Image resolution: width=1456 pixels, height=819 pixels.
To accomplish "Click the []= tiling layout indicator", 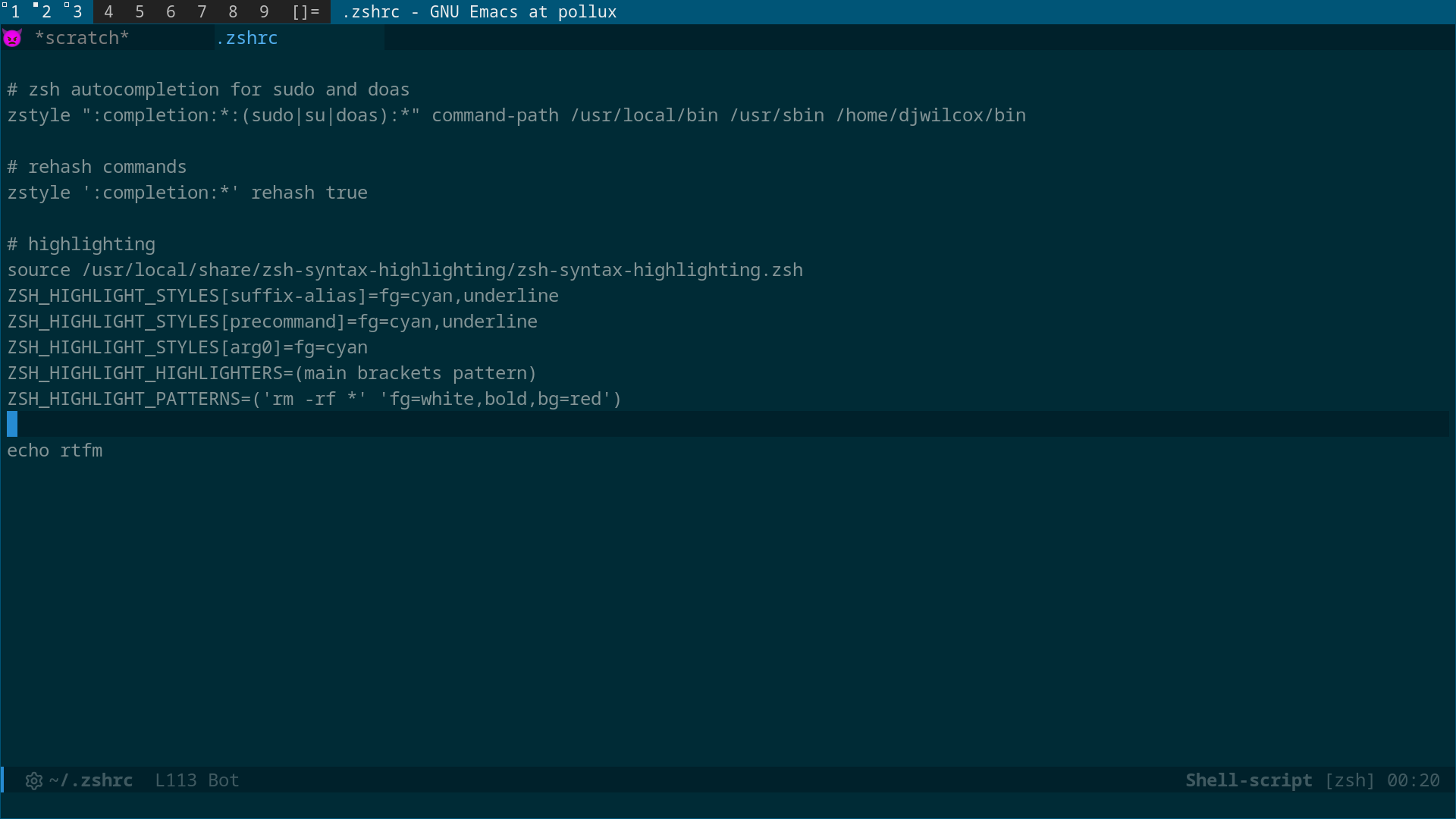I will coord(306,12).
